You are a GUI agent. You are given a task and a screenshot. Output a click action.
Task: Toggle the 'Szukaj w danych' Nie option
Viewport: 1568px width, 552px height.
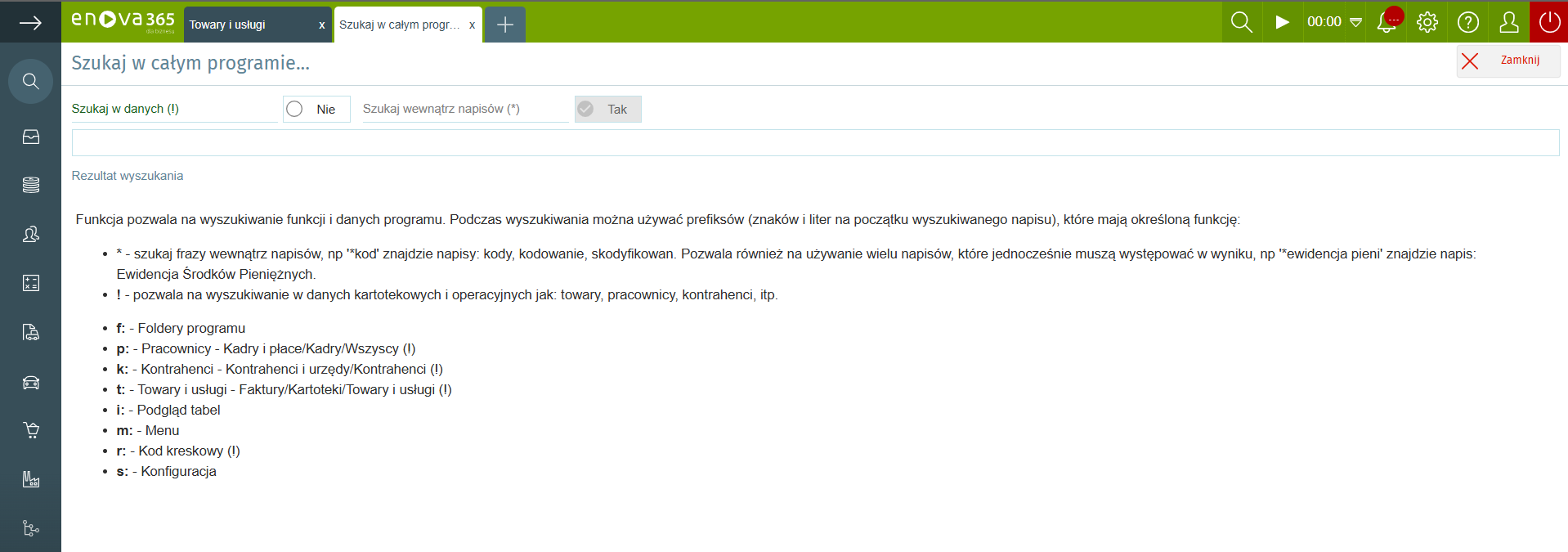316,109
